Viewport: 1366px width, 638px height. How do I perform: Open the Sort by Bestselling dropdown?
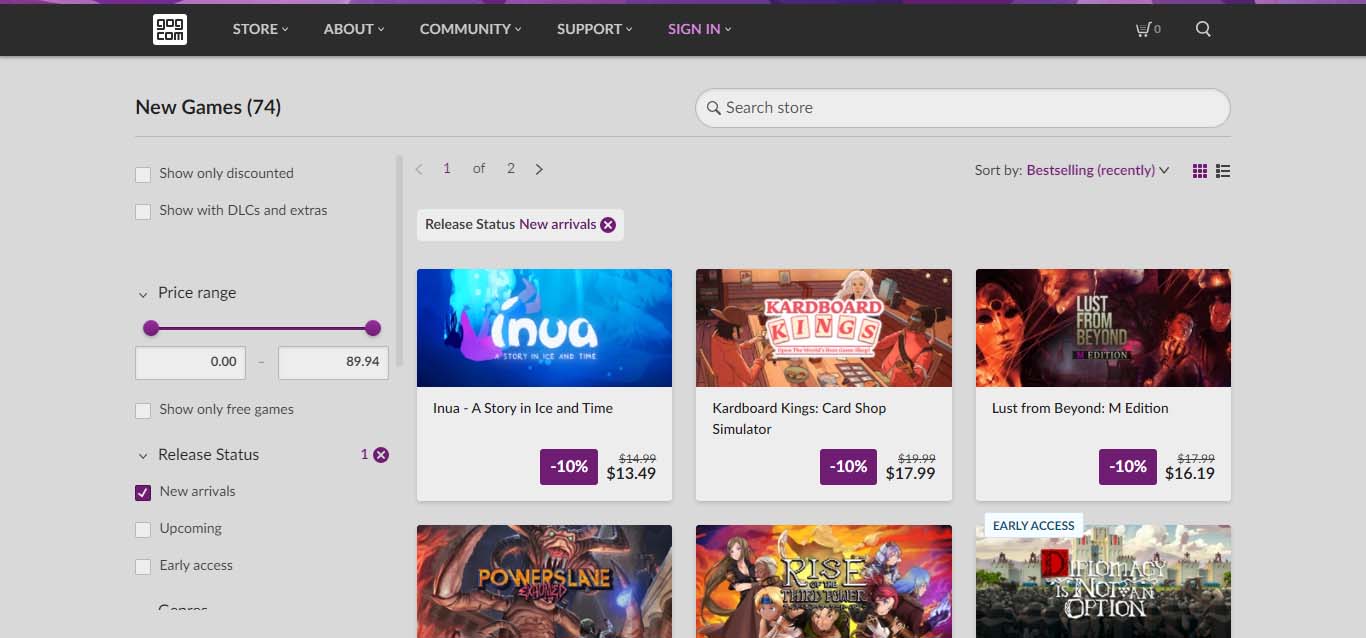coord(1095,170)
